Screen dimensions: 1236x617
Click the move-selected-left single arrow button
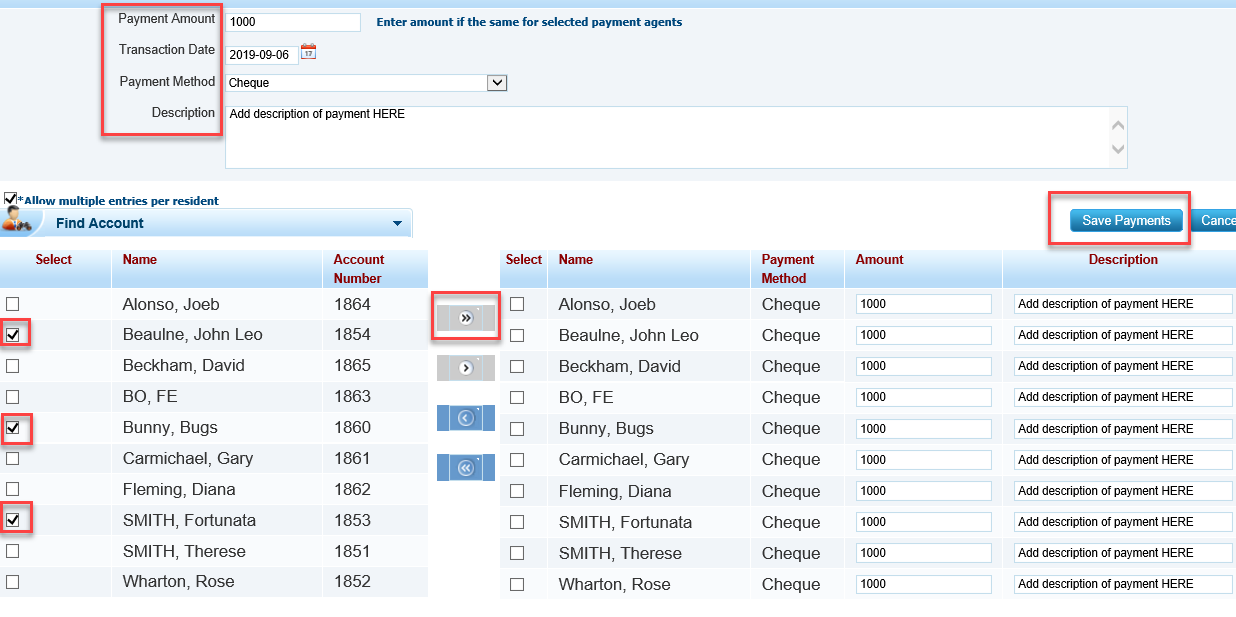pos(465,418)
